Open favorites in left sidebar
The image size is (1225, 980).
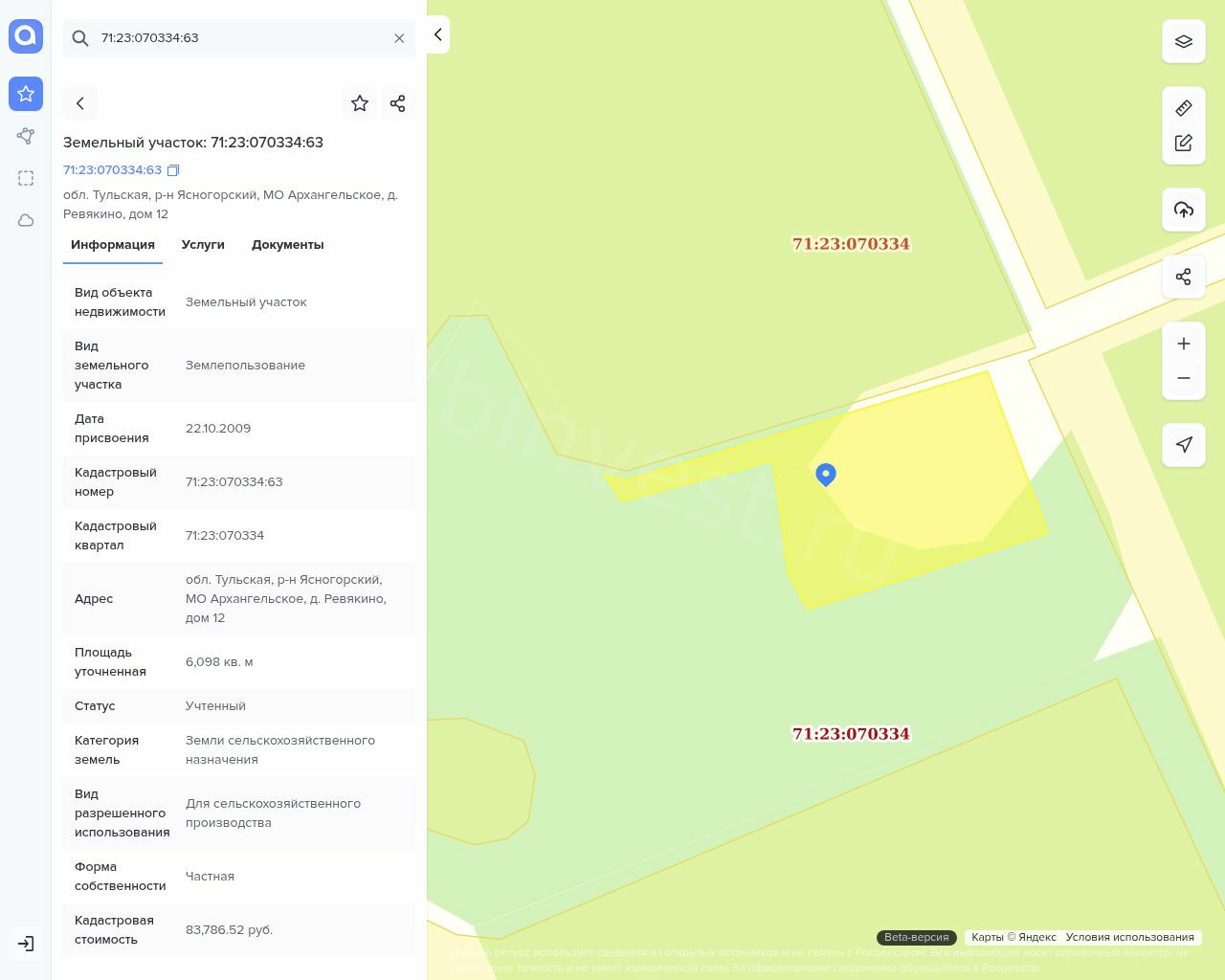26,94
